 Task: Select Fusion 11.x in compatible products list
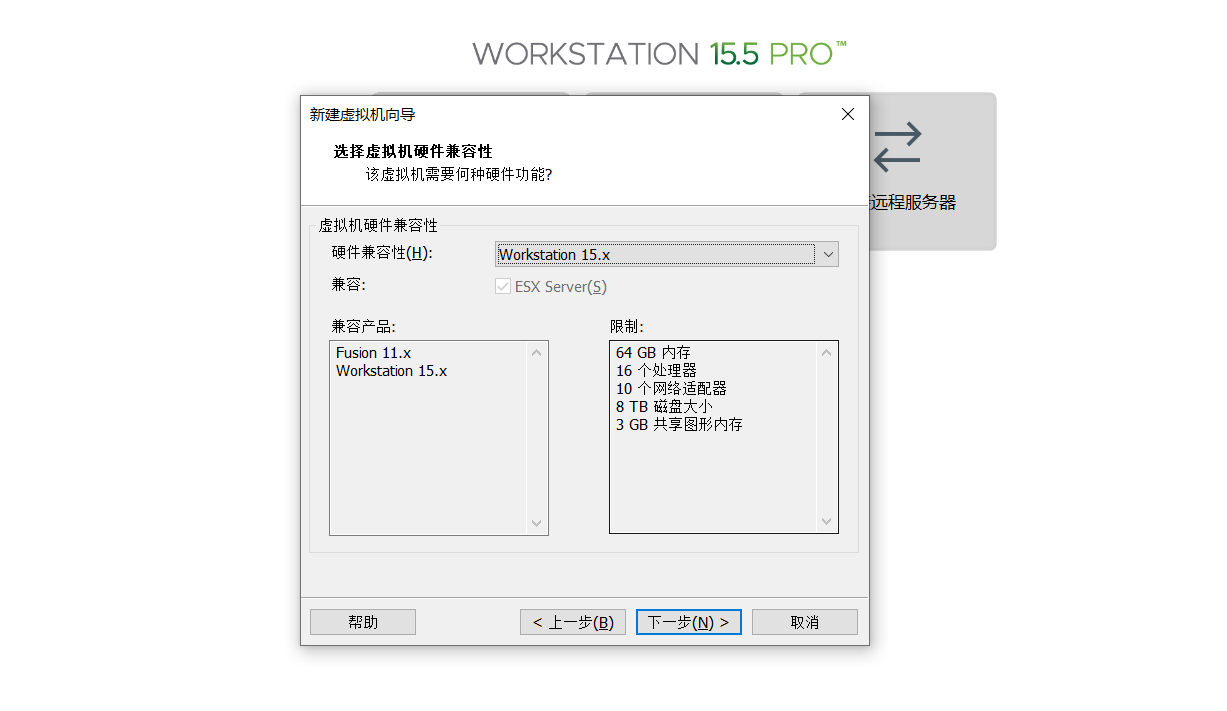373,353
